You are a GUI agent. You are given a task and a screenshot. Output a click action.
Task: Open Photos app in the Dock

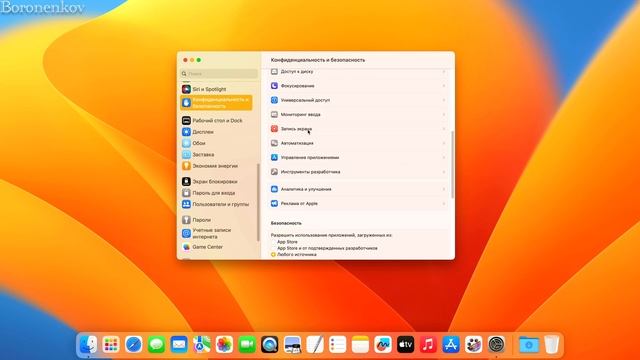click(x=224, y=345)
